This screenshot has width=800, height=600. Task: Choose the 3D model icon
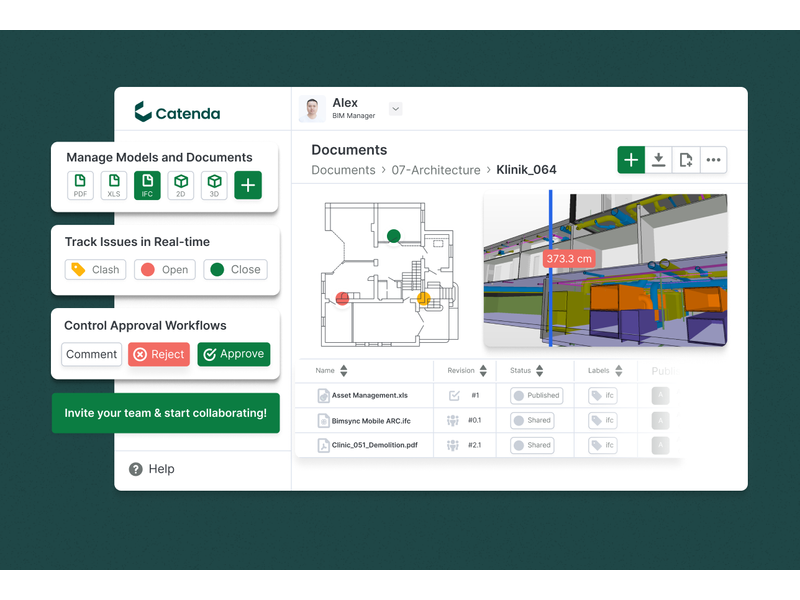(x=214, y=185)
